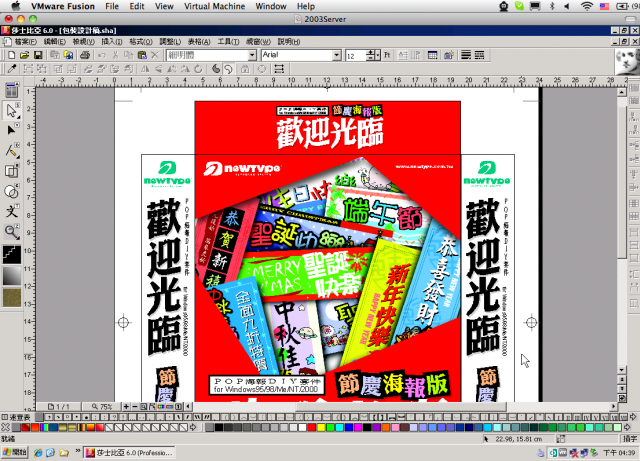This screenshot has height=461, width=640.
Task: Select the black node-edit arrow tool
Action: click(x=11, y=130)
